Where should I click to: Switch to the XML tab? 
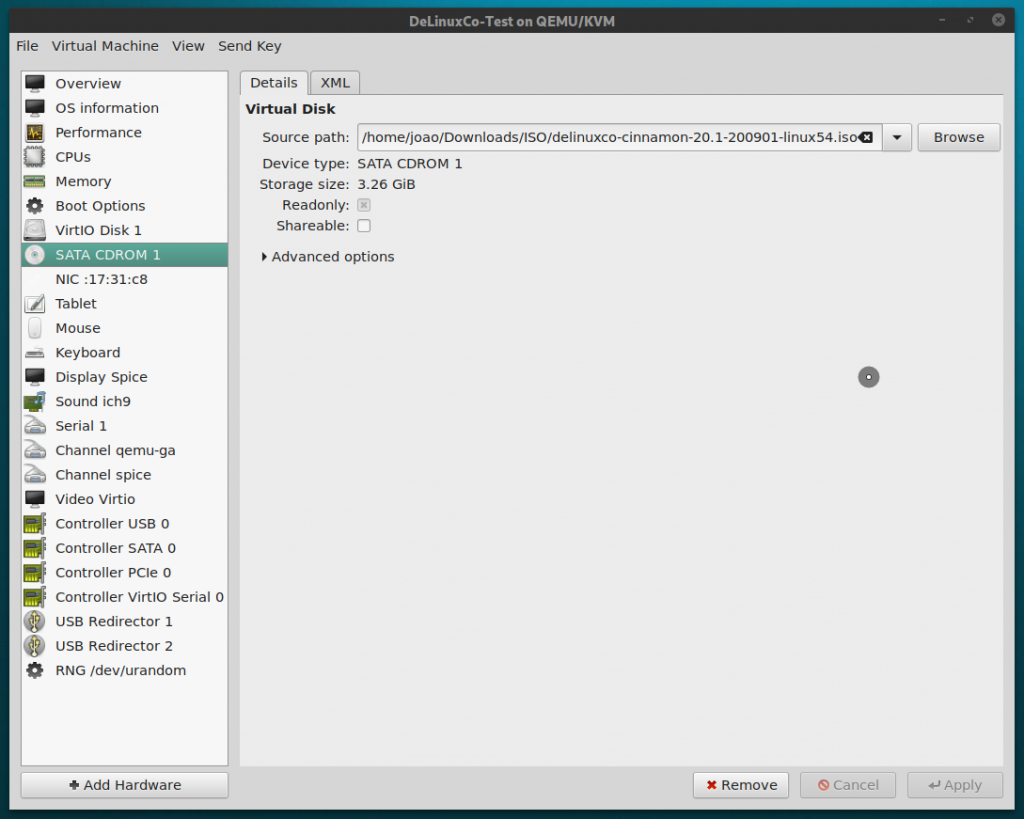[x=334, y=82]
